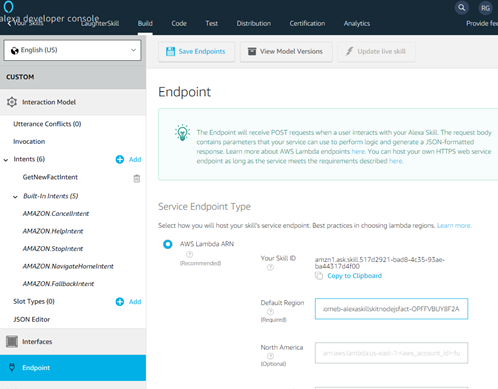Click the View Model Versions button
The height and width of the screenshot is (389, 498).
286,52
